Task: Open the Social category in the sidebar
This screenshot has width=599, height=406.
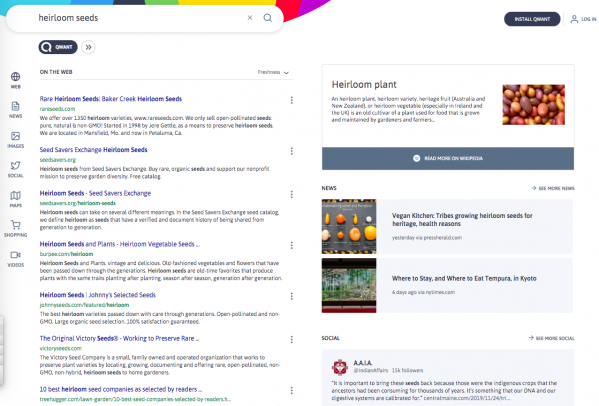Action: point(15,169)
